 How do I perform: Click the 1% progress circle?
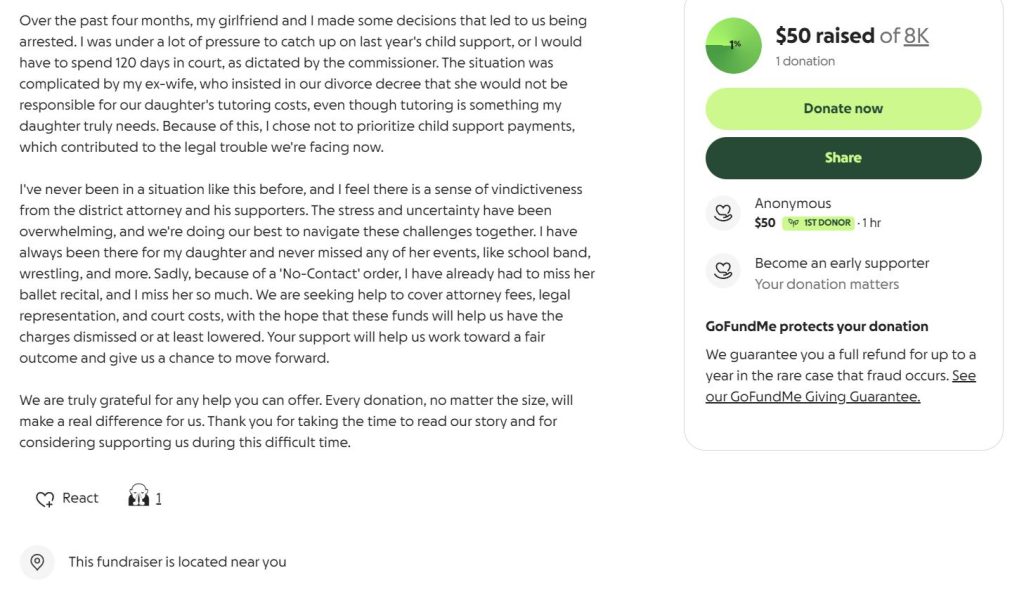point(733,46)
